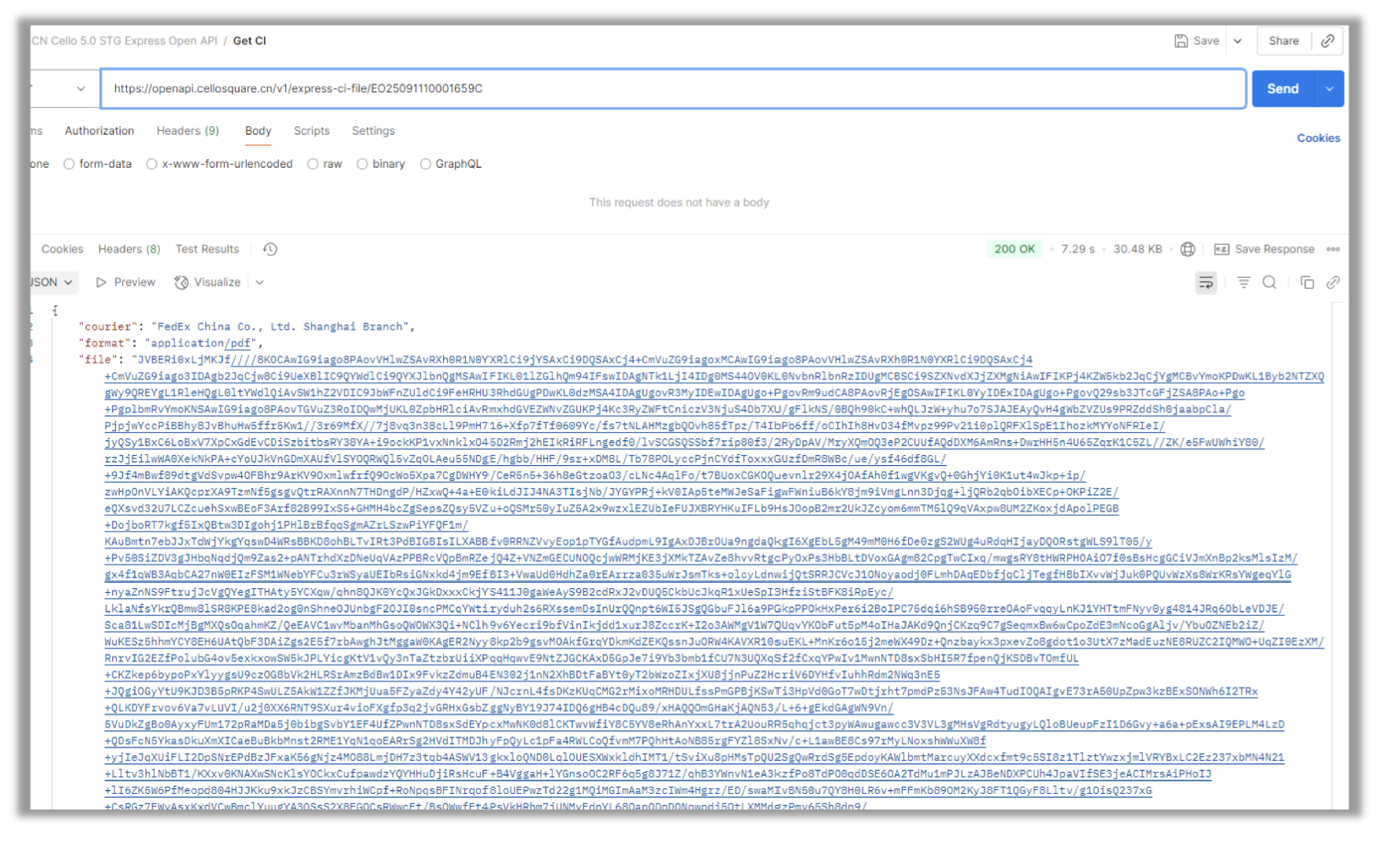The image size is (1400, 842).
Task: Click the copy link icon beside Share
Action: point(1327,41)
